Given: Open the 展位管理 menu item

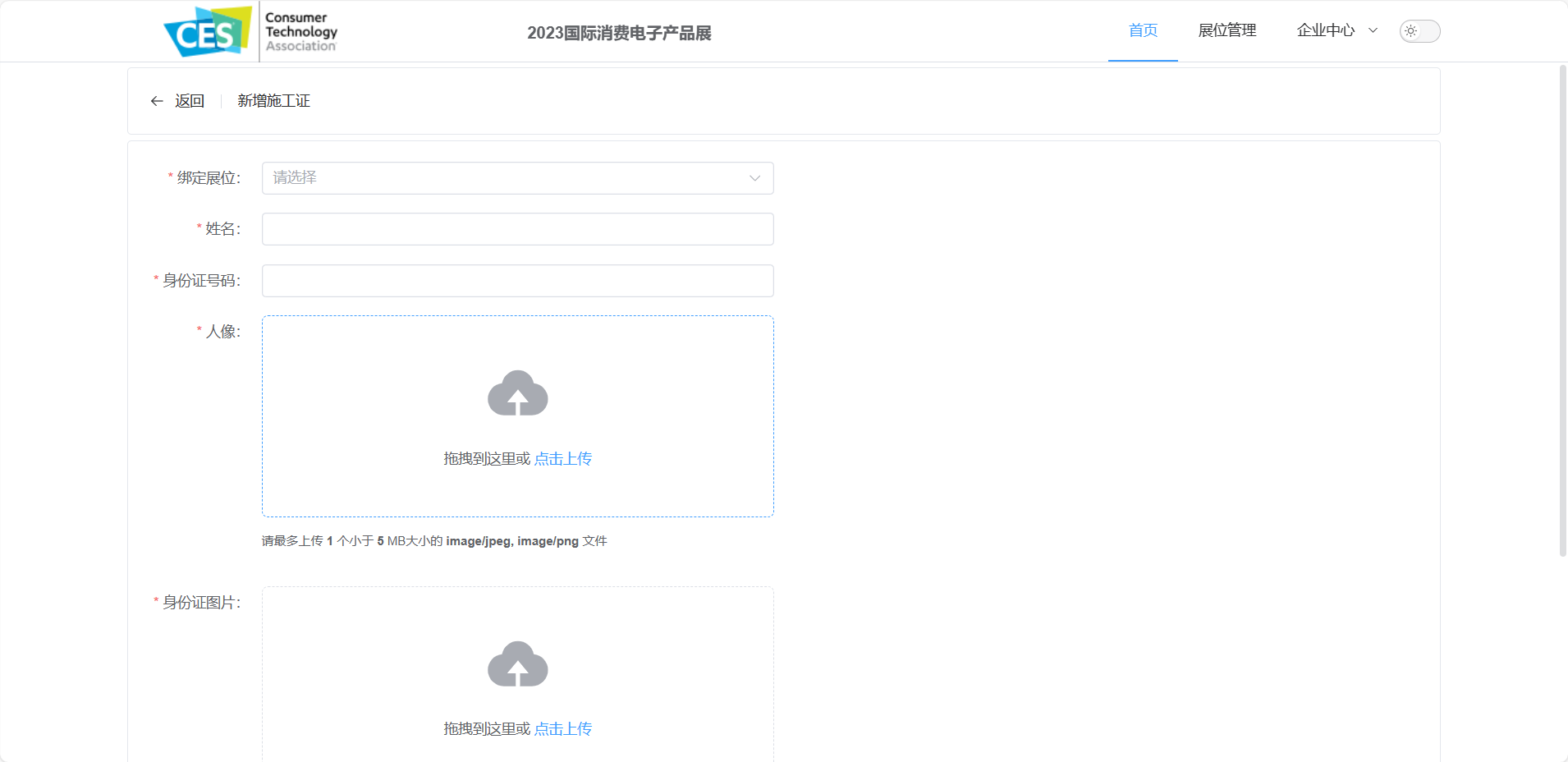Looking at the screenshot, I should (x=1227, y=30).
